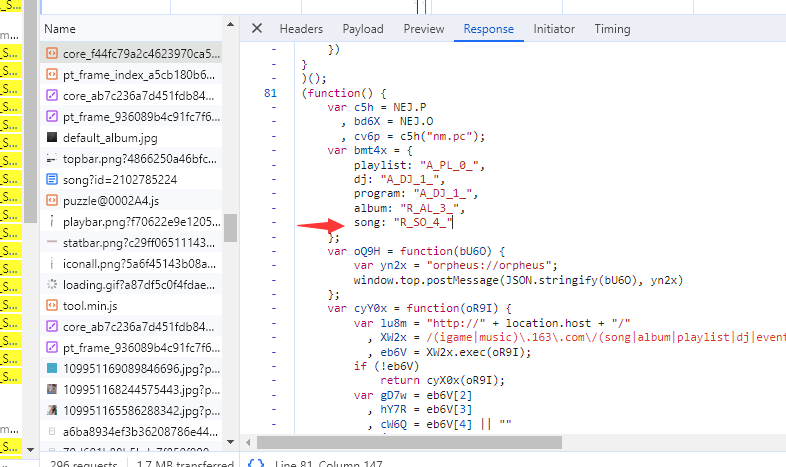Click request list scroll up arrow
Image resolution: width=786 pixels, height=467 pixels.
pyautogui.click(x=231, y=24)
